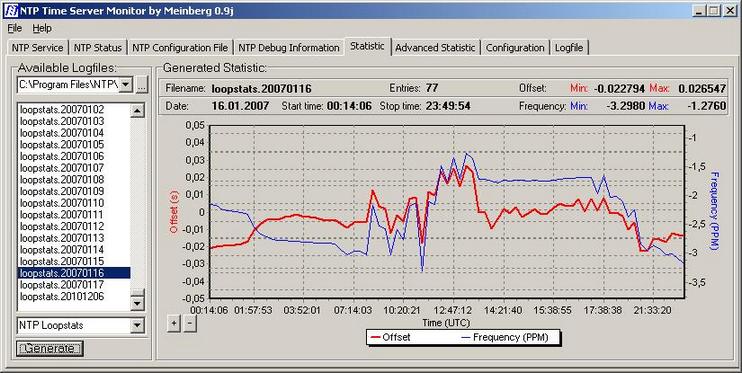Select loopstats.20070104 in the list
This screenshot has height=373, width=742.
pyautogui.click(x=74, y=133)
